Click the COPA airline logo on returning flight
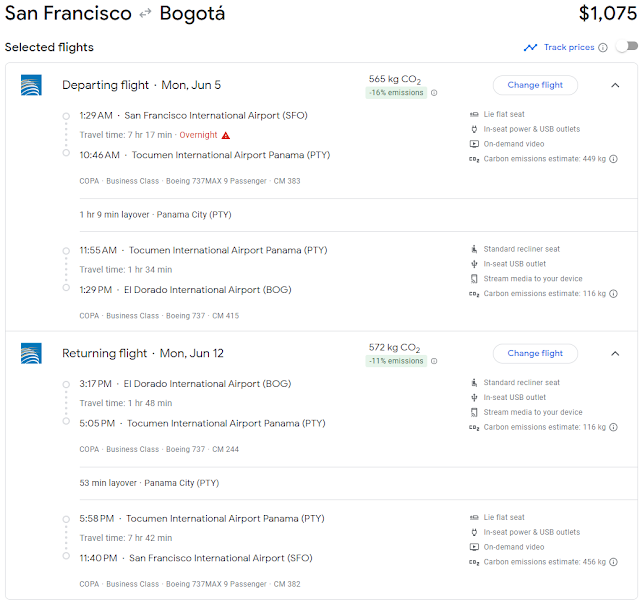 pos(31,353)
